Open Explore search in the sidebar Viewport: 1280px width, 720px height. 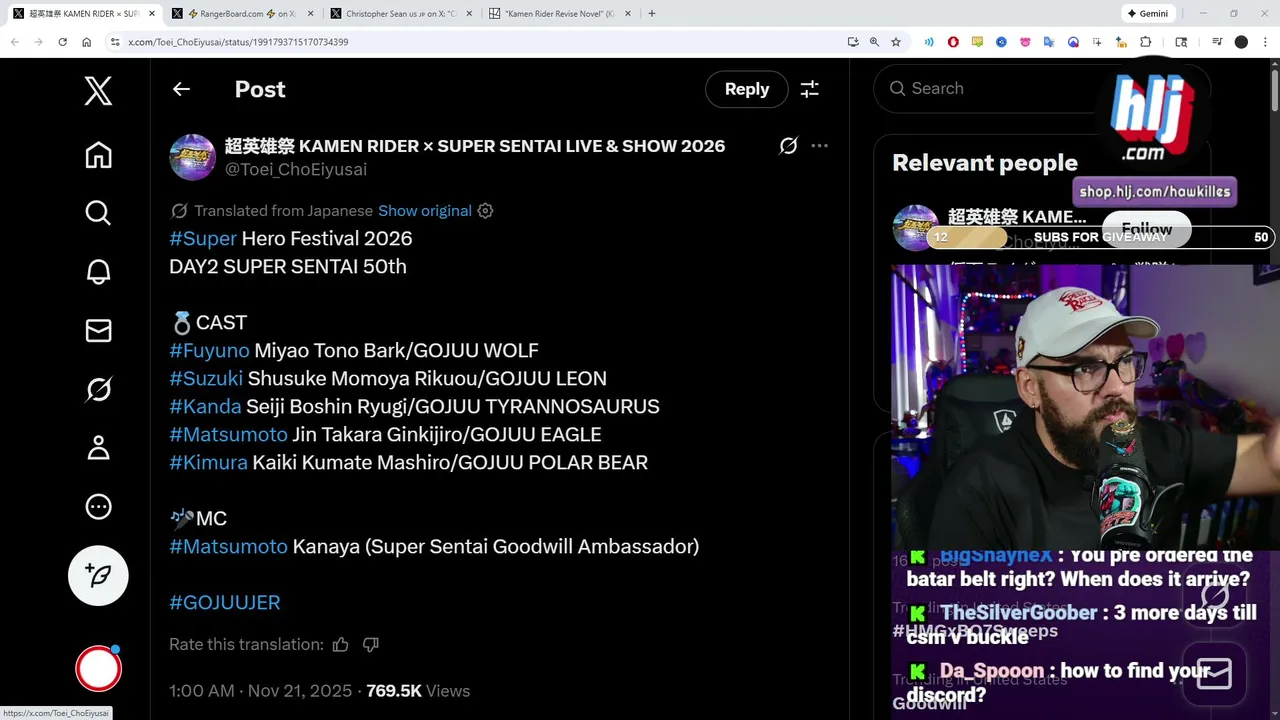98,213
